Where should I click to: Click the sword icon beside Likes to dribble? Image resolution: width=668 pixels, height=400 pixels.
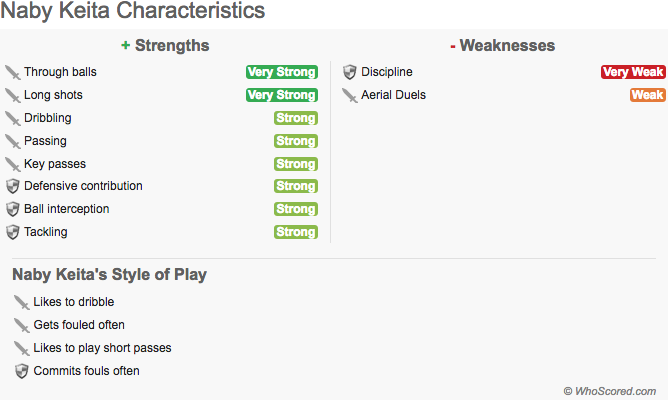click(21, 302)
